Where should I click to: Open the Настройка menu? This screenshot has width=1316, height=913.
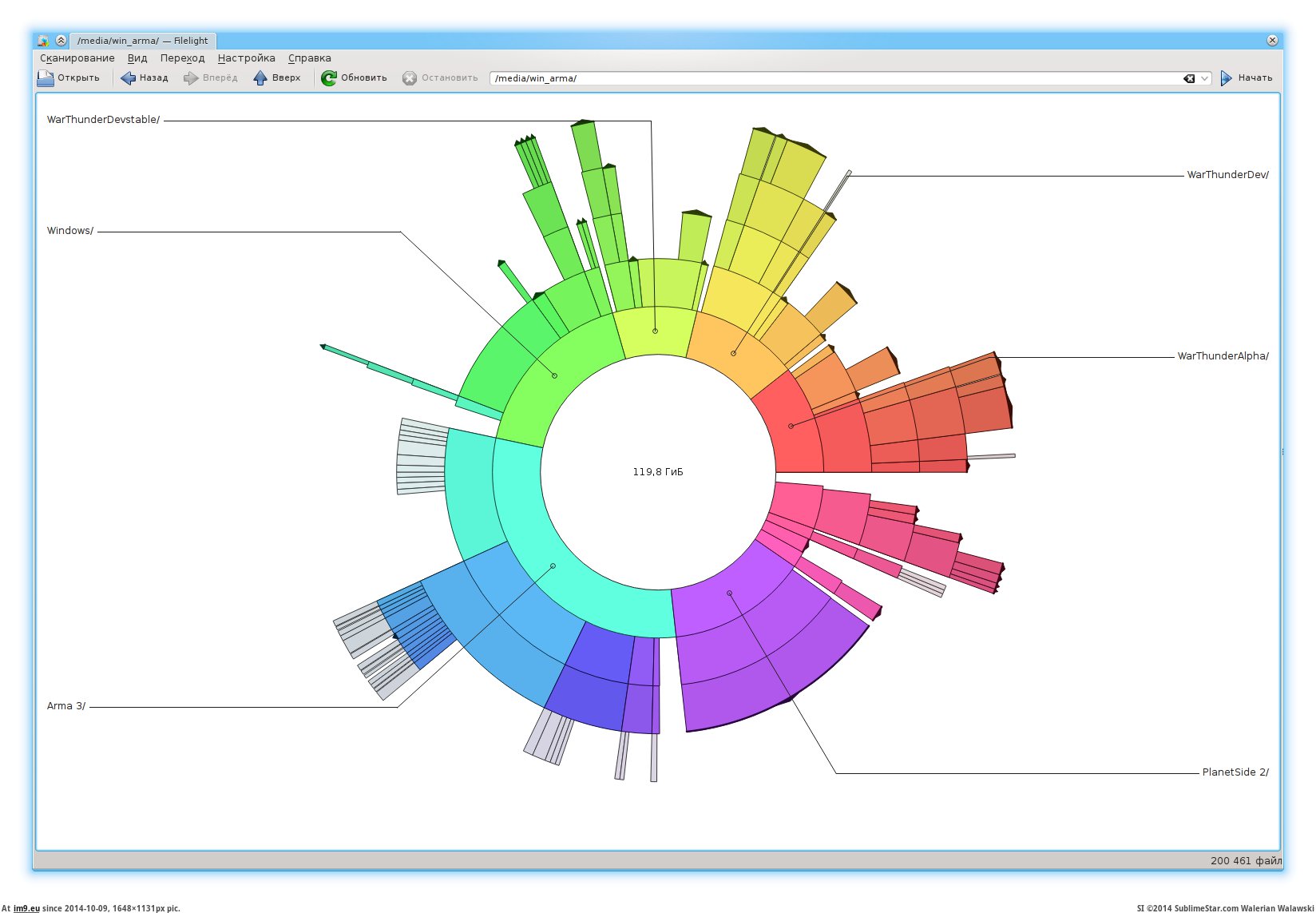(246, 58)
